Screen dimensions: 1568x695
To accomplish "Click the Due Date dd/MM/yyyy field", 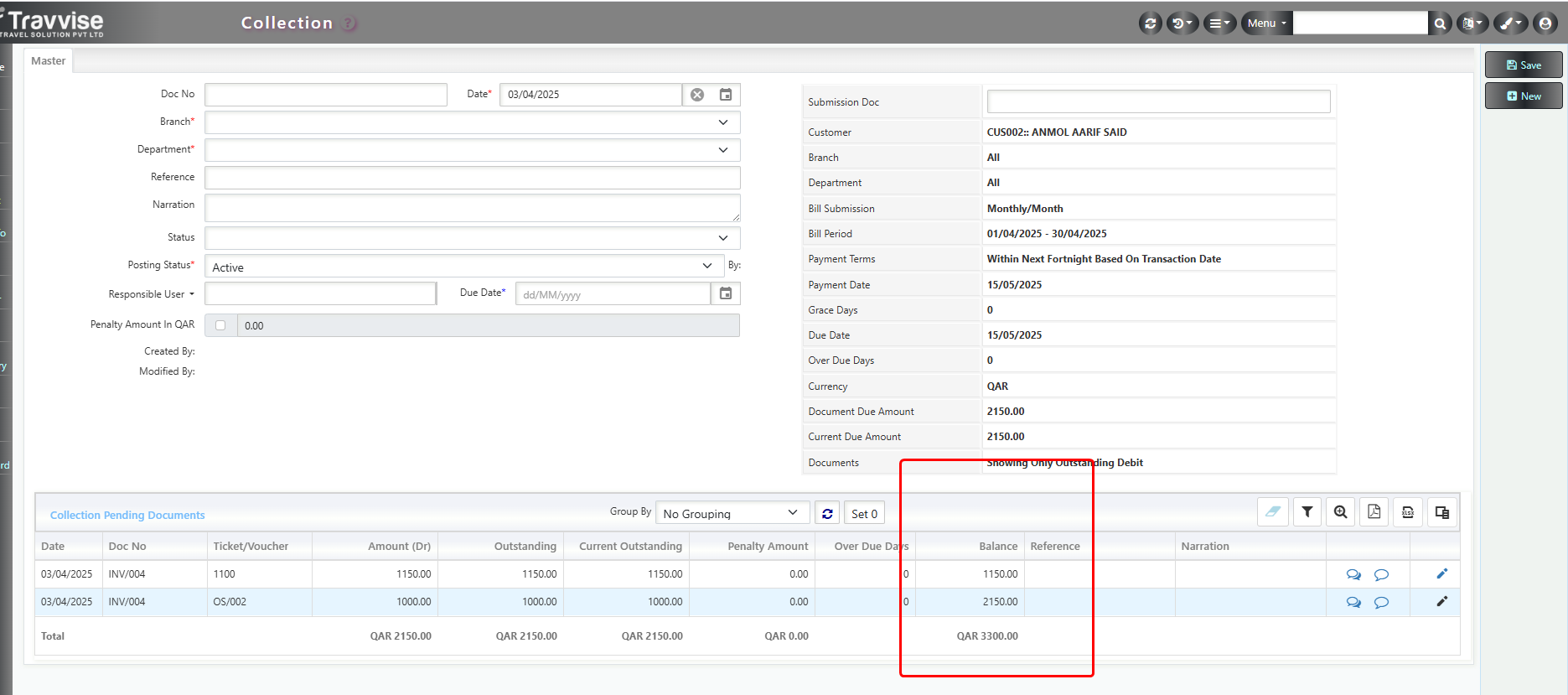I will (x=613, y=294).
